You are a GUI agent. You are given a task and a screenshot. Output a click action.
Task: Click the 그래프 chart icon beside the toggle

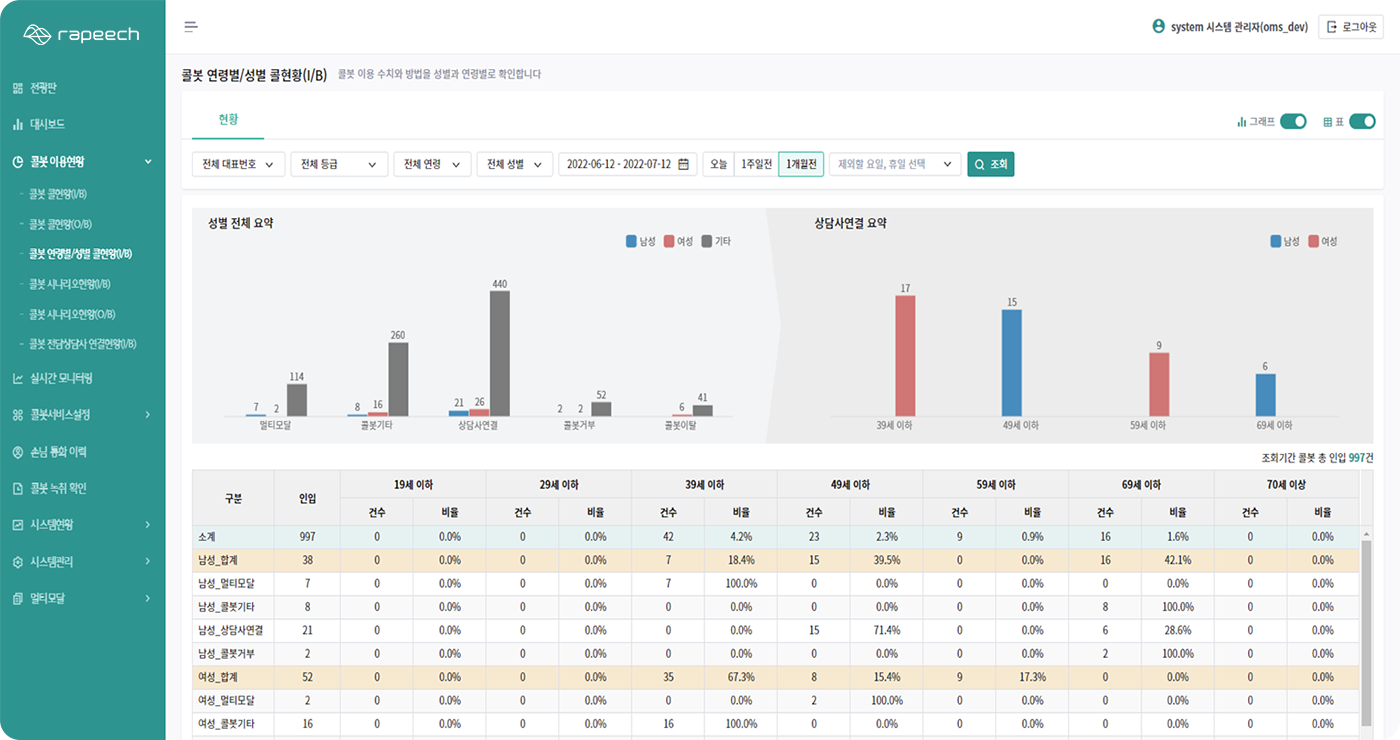point(1242,121)
